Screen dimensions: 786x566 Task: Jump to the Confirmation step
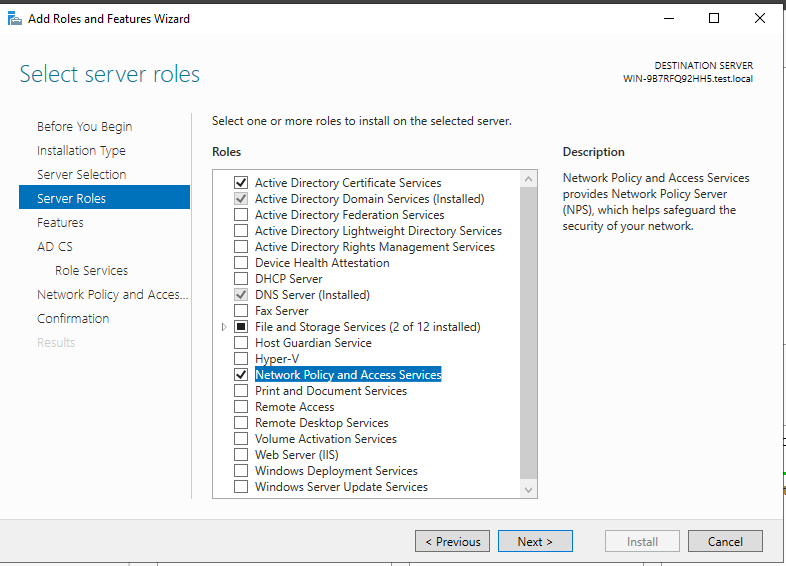click(x=73, y=319)
